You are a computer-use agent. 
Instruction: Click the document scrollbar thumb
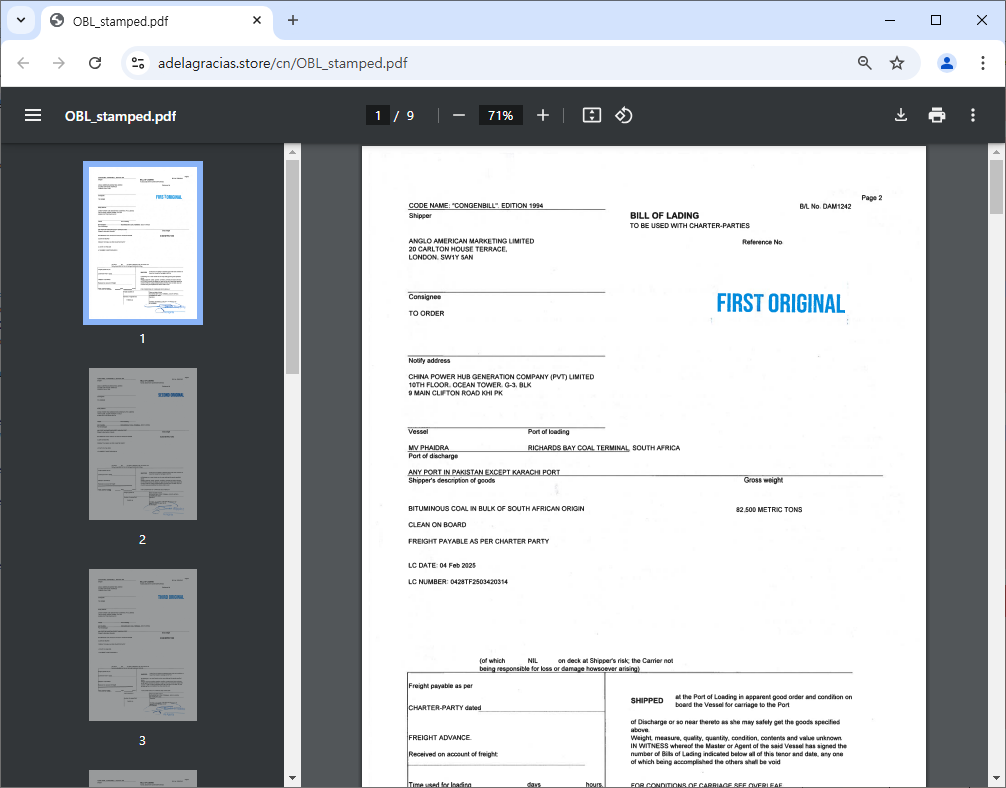coord(996,187)
